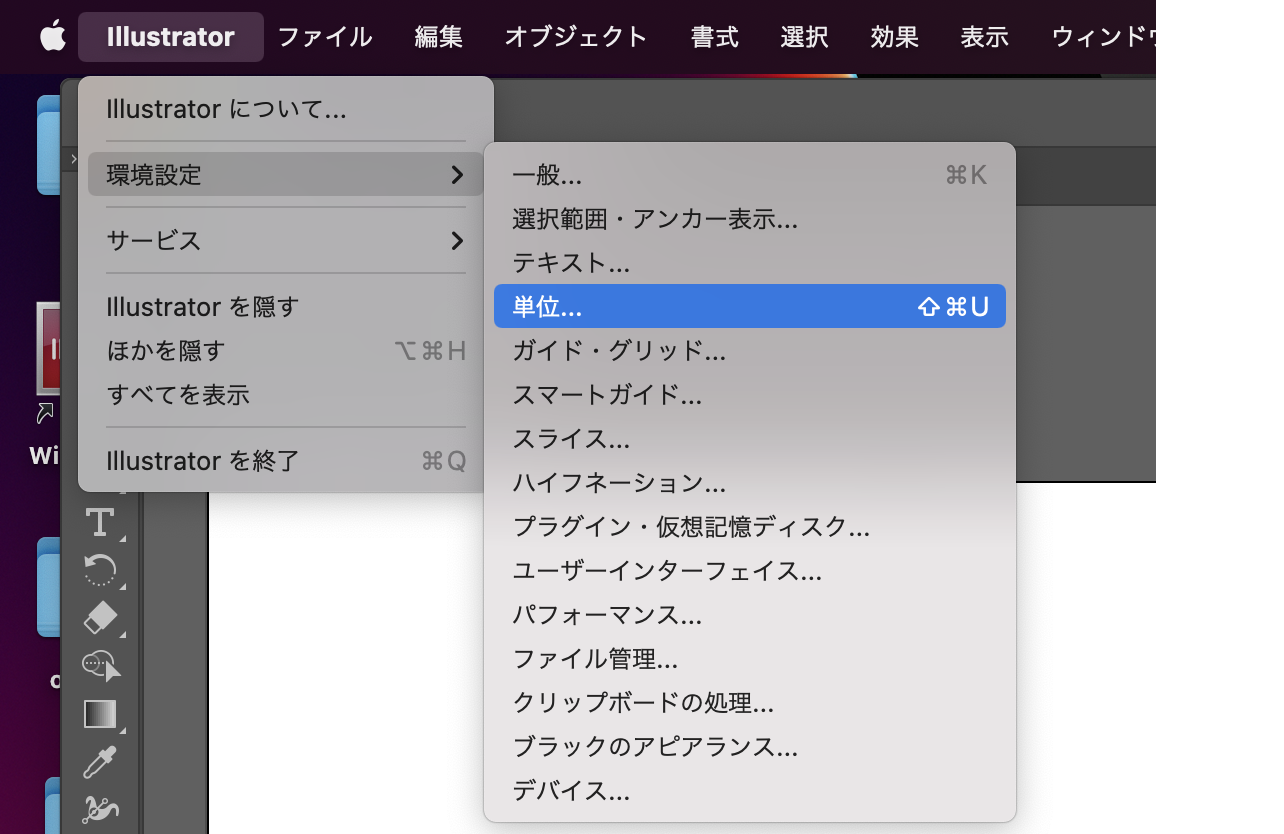
Task: Open パフォーマンス... preferences
Action: click(750, 615)
